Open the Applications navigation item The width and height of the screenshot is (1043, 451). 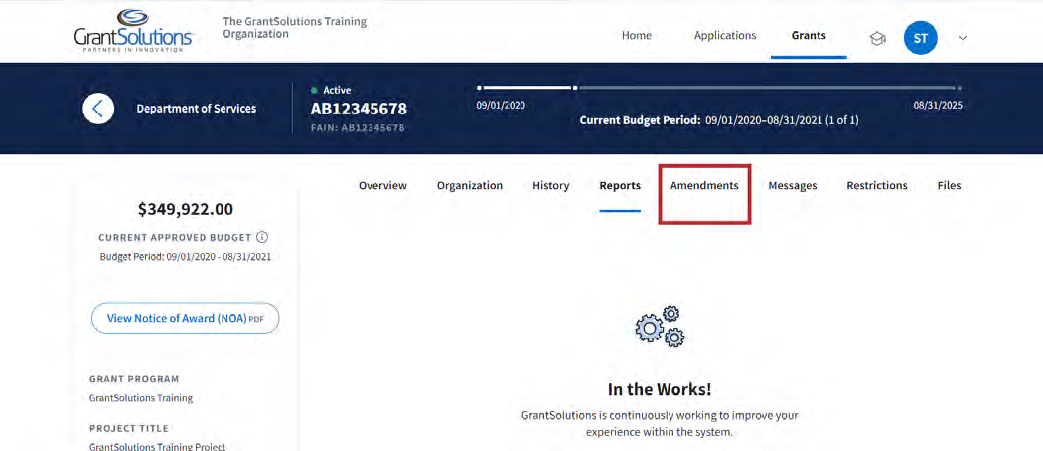725,36
